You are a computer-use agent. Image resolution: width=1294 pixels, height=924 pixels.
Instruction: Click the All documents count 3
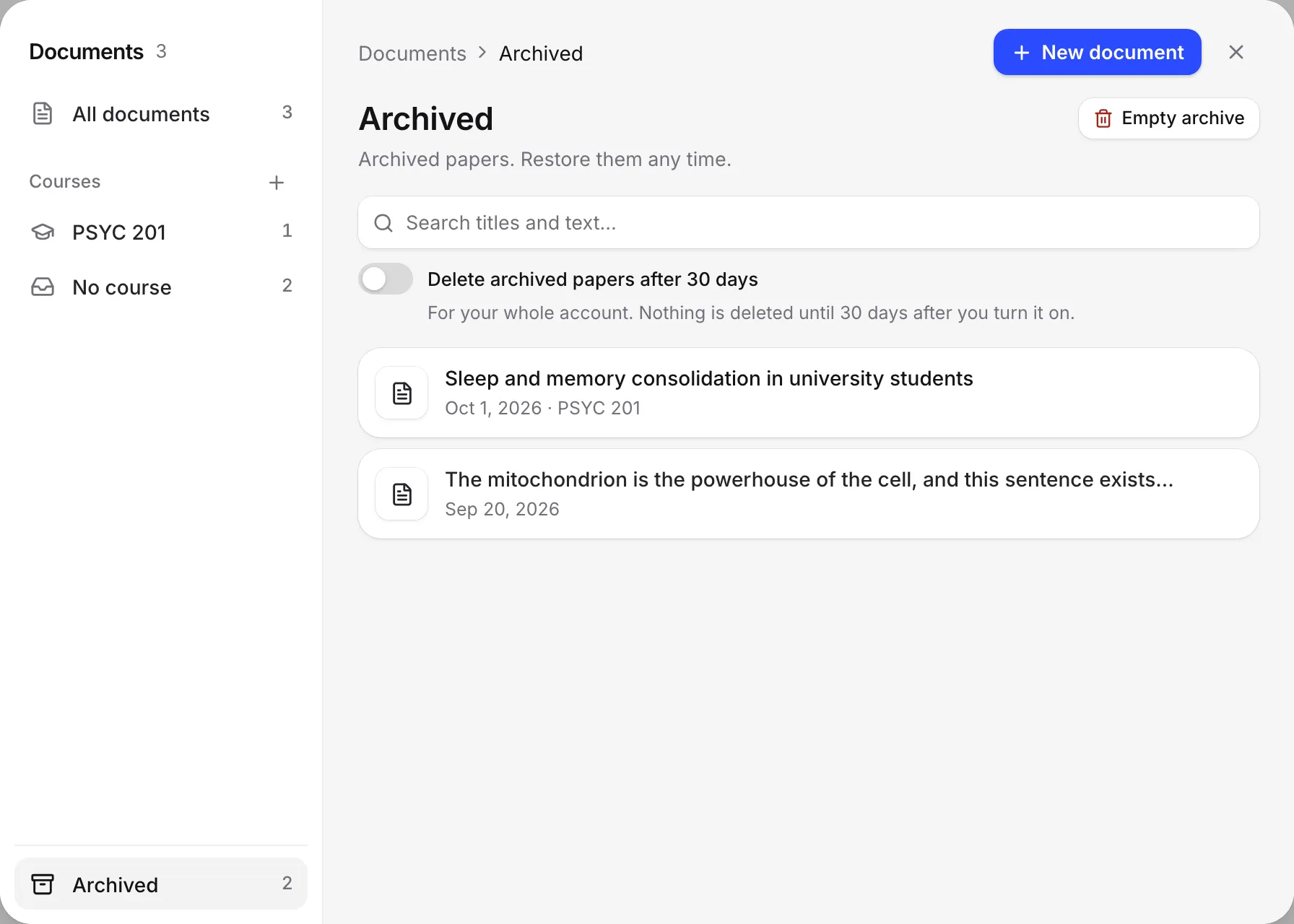pos(287,112)
